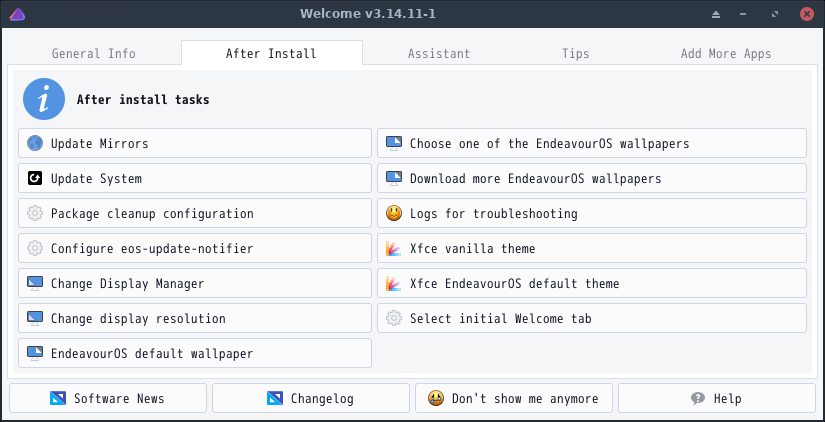Click the EndeavourOS logo in title bar

[x=17, y=14]
